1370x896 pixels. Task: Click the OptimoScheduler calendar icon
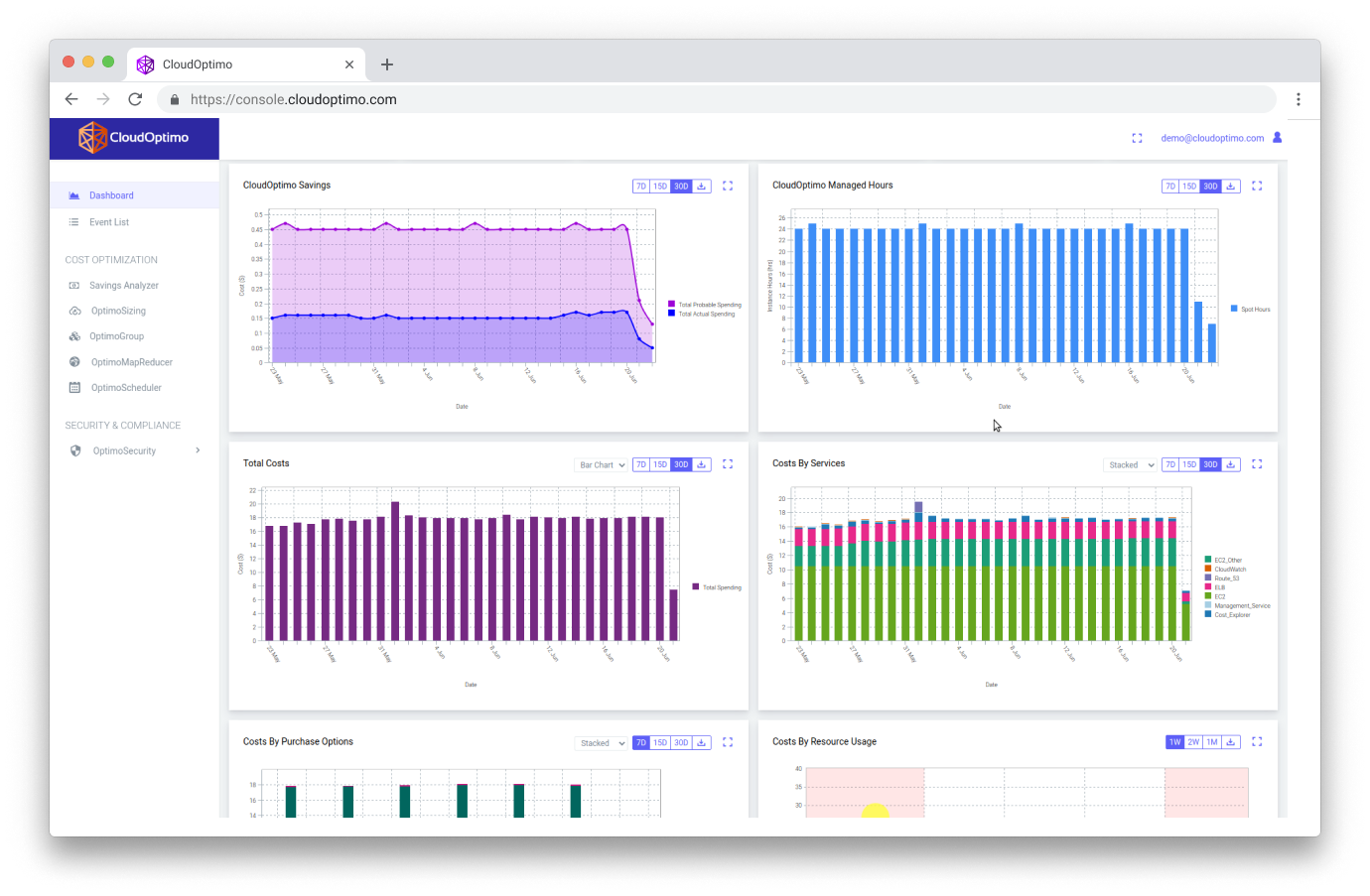point(74,388)
